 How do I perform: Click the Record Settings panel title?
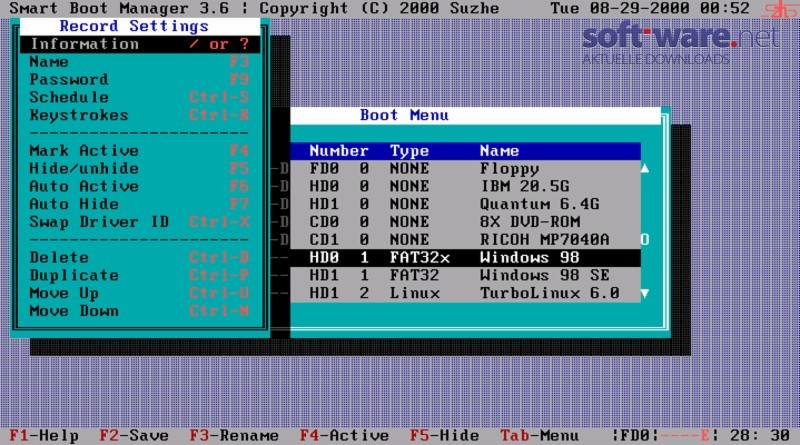[134, 26]
